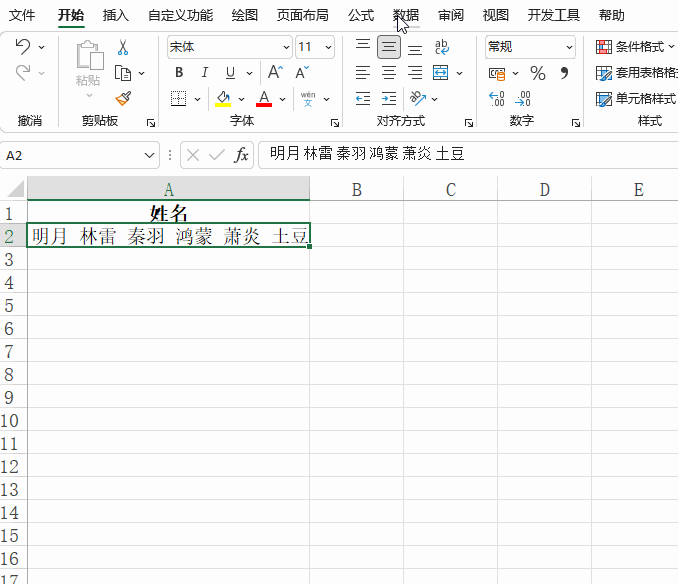Switch to the 公式 tab
Viewport: 678px width, 584px height.
361,16
